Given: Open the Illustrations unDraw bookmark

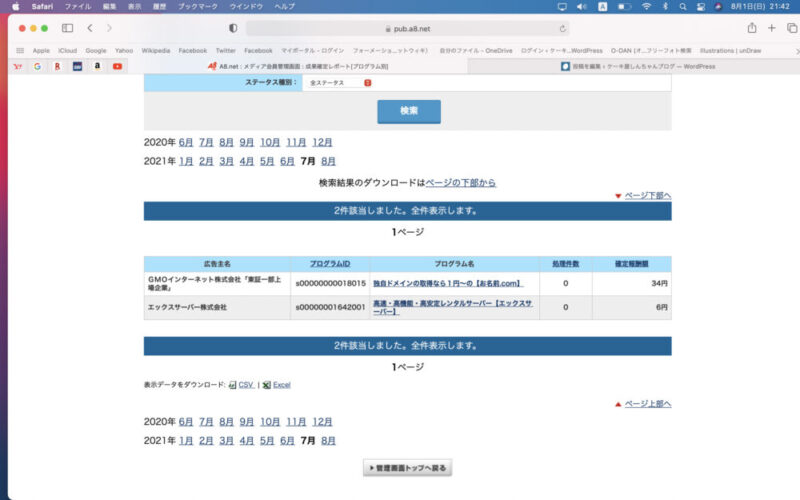Looking at the screenshot, I should click(730, 51).
